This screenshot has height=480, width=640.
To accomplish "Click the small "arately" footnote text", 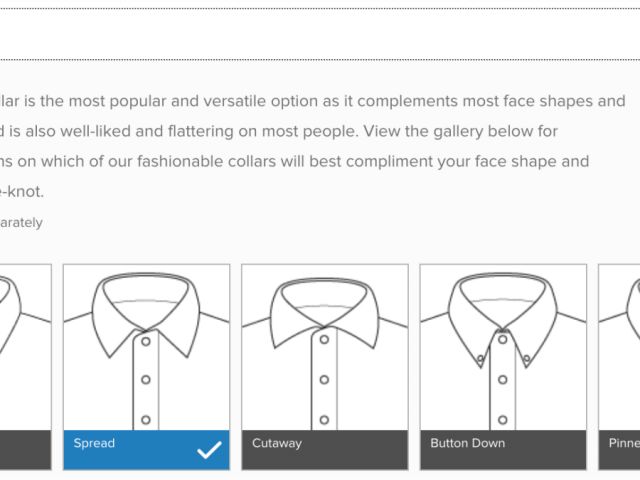I will (x=21, y=223).
